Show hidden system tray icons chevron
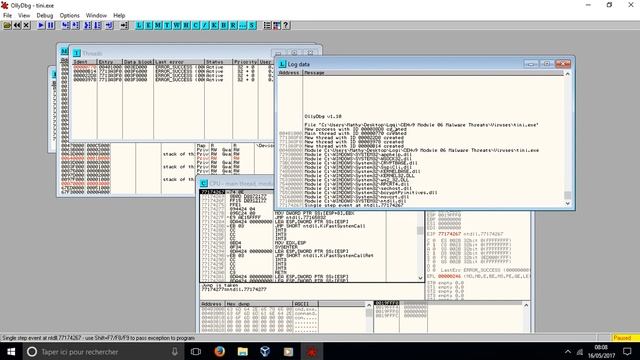Image resolution: width=640 pixels, height=360 pixels. (x=568, y=351)
